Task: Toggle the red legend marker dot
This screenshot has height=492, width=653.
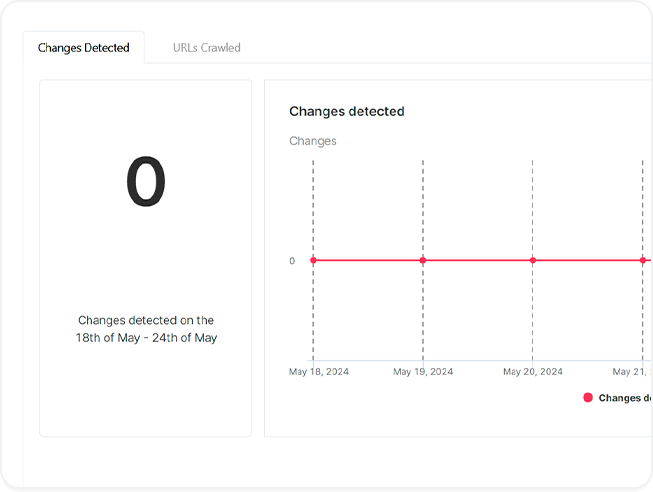Action: (588, 397)
